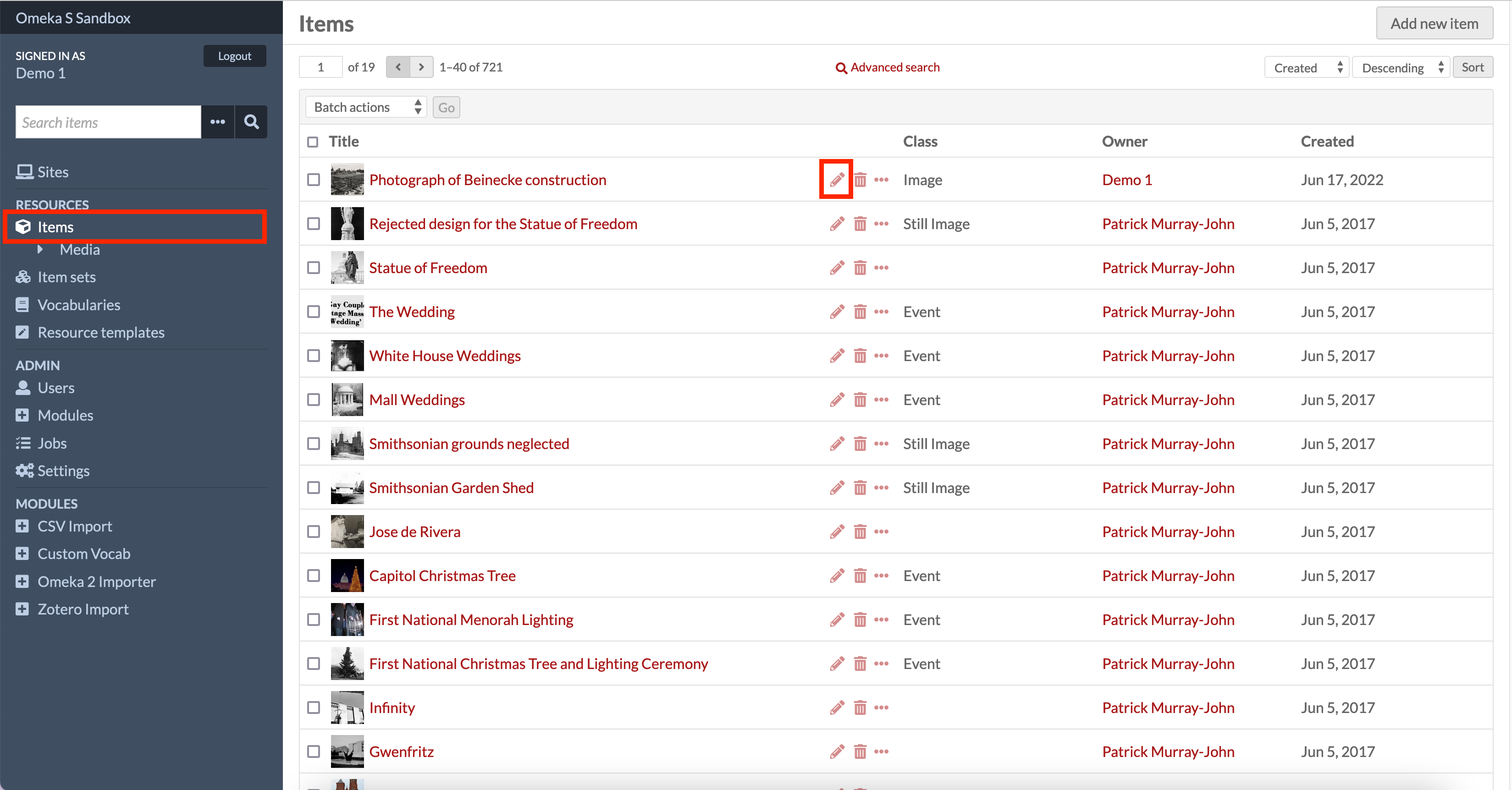
Task: Expand the Media submenu triangle
Action: click(40, 249)
